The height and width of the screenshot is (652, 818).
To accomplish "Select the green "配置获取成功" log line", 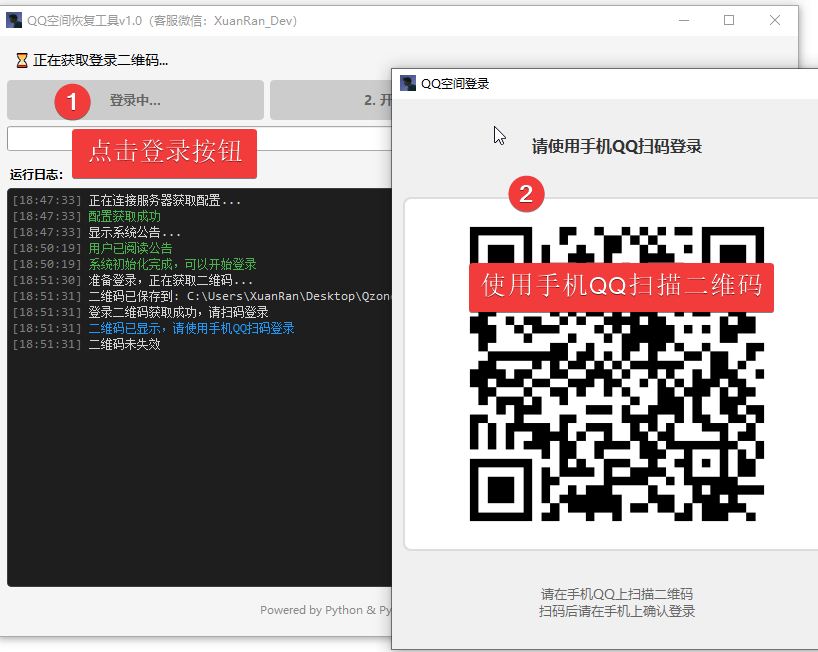I will 124,217.
